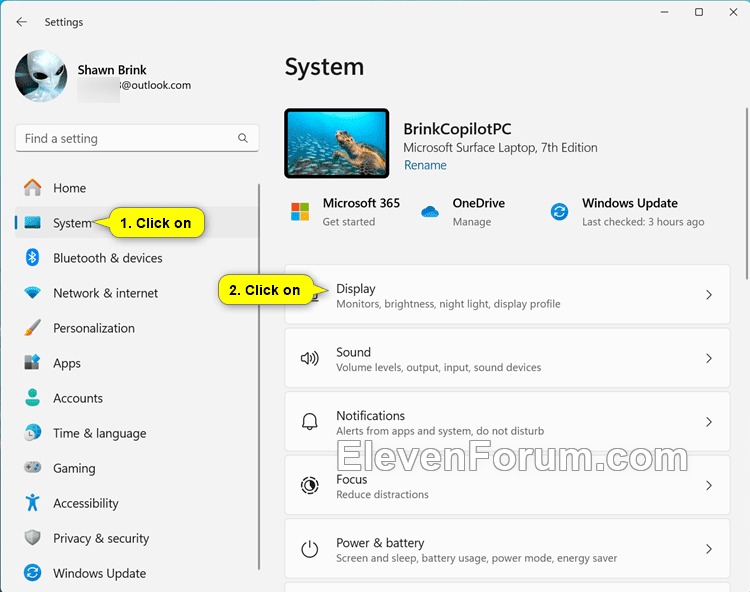Expand Display with its chevron arrow
Image resolution: width=750 pixels, height=592 pixels.
pos(709,295)
